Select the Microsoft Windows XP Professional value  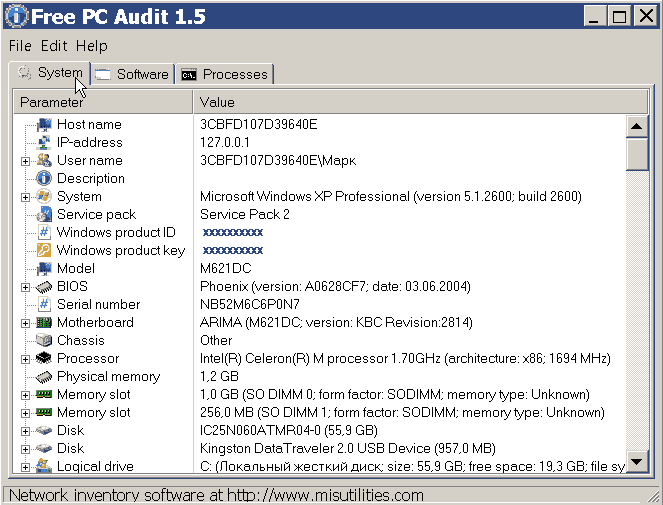[x=391, y=197]
